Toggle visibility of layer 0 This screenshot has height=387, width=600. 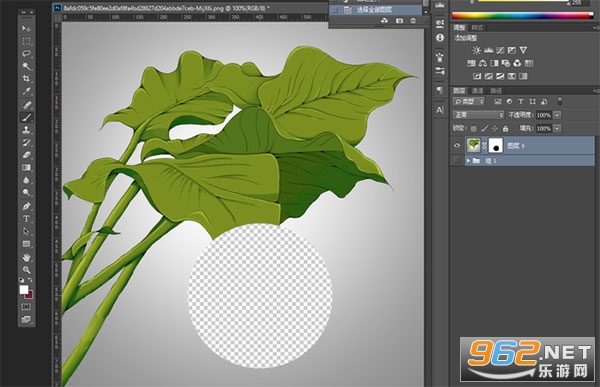click(457, 146)
